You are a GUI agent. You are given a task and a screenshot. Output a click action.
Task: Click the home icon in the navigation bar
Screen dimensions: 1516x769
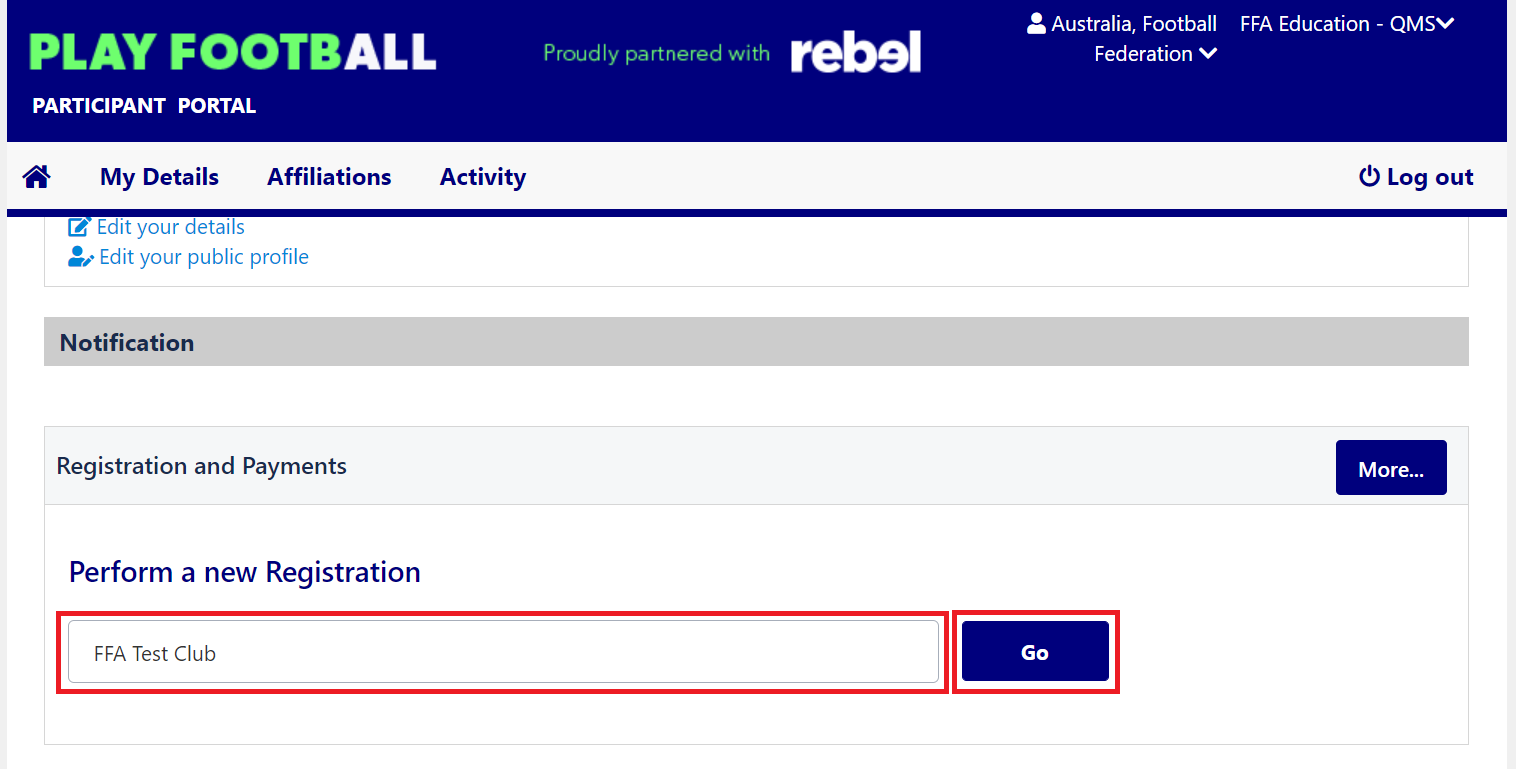[x=36, y=175]
